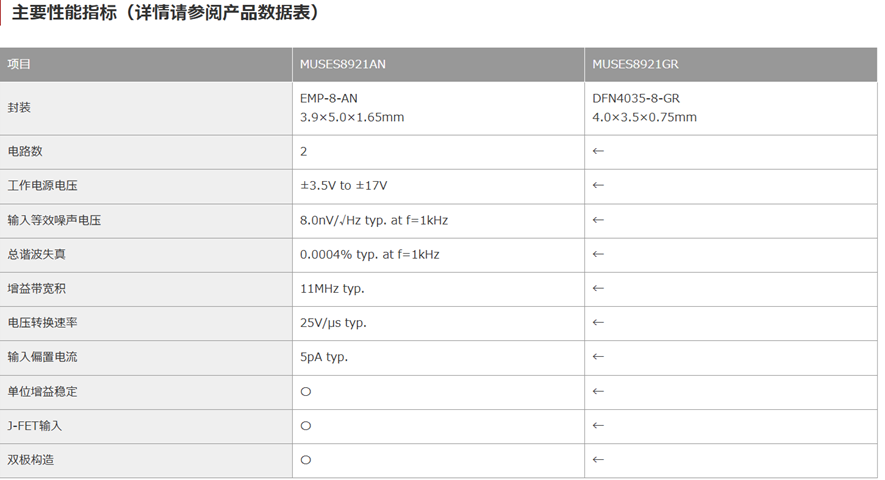Click the left arrow in 增益带宽积 row
The image size is (885, 480).
(x=599, y=288)
